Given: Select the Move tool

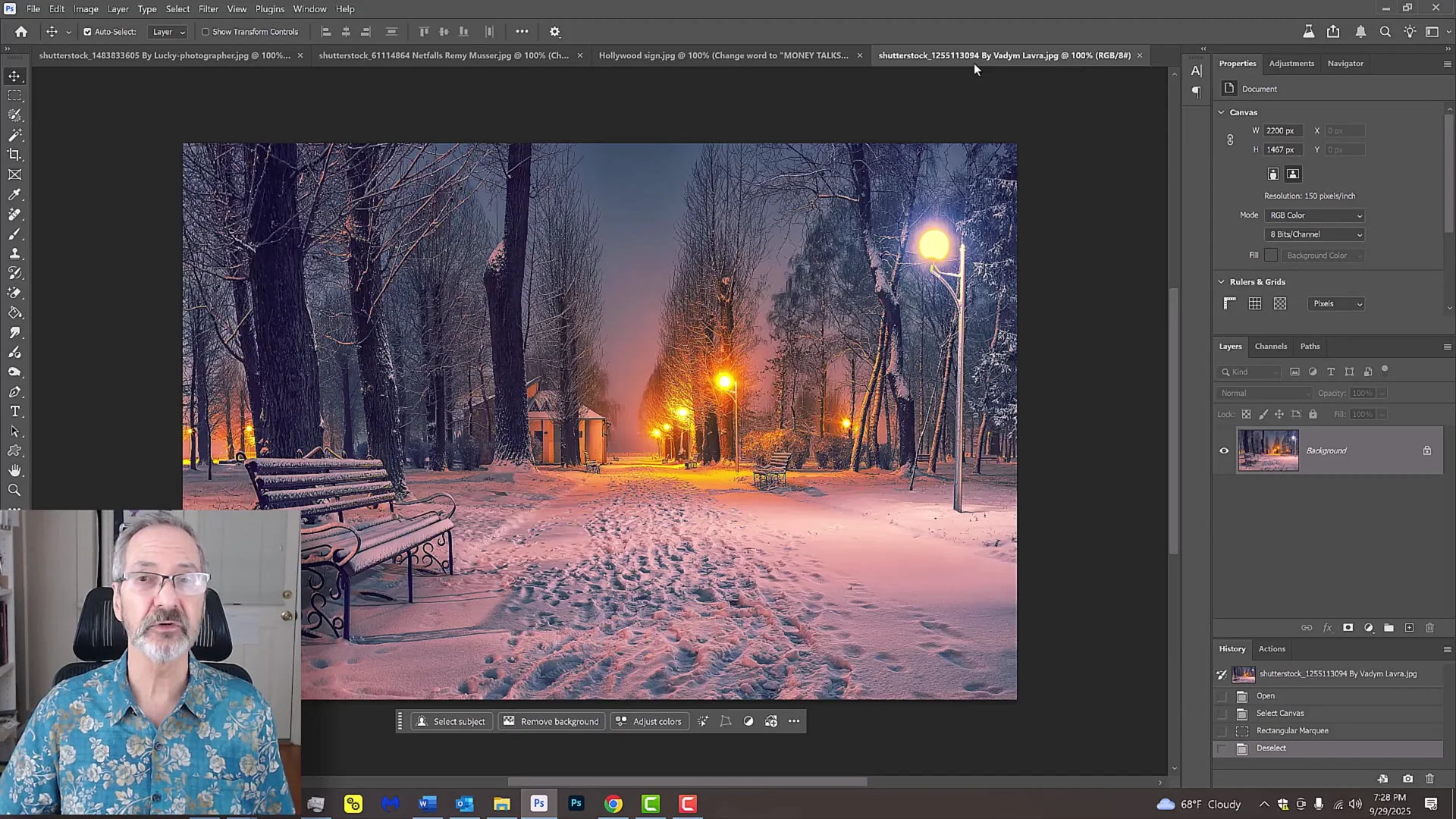Looking at the screenshot, I should (x=15, y=76).
